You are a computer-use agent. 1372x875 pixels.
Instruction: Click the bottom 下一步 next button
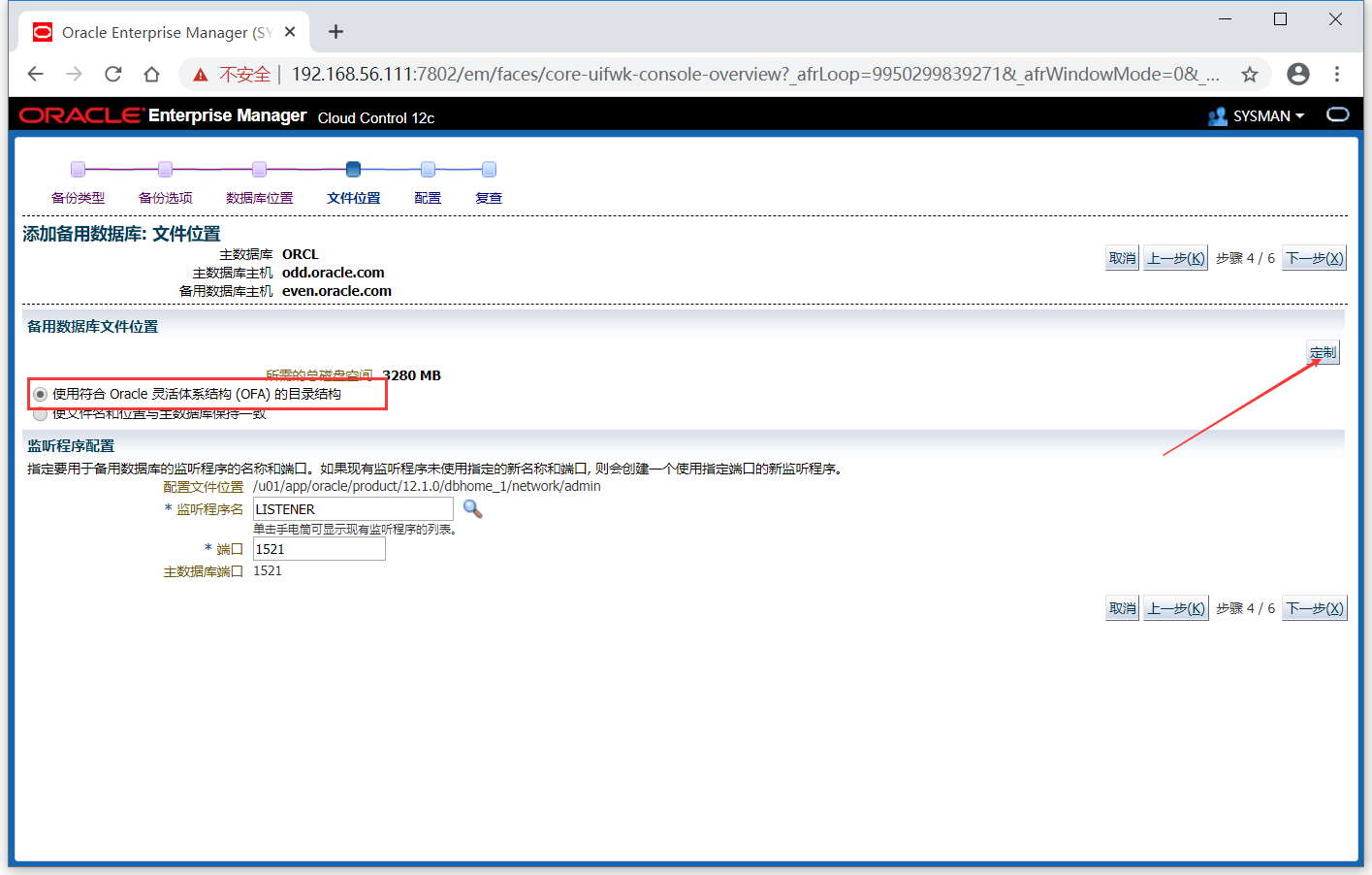coord(1314,608)
